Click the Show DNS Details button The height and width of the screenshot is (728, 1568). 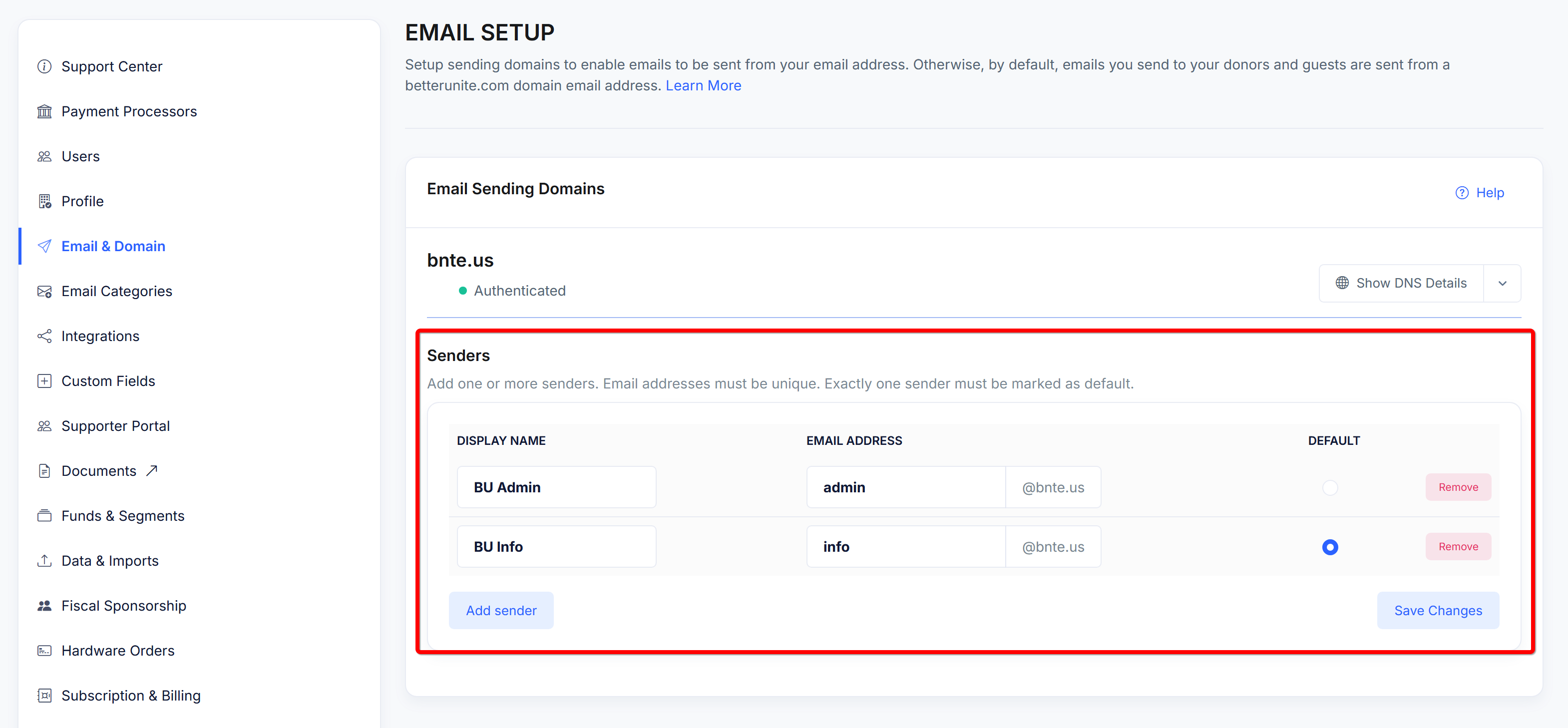coord(1401,284)
